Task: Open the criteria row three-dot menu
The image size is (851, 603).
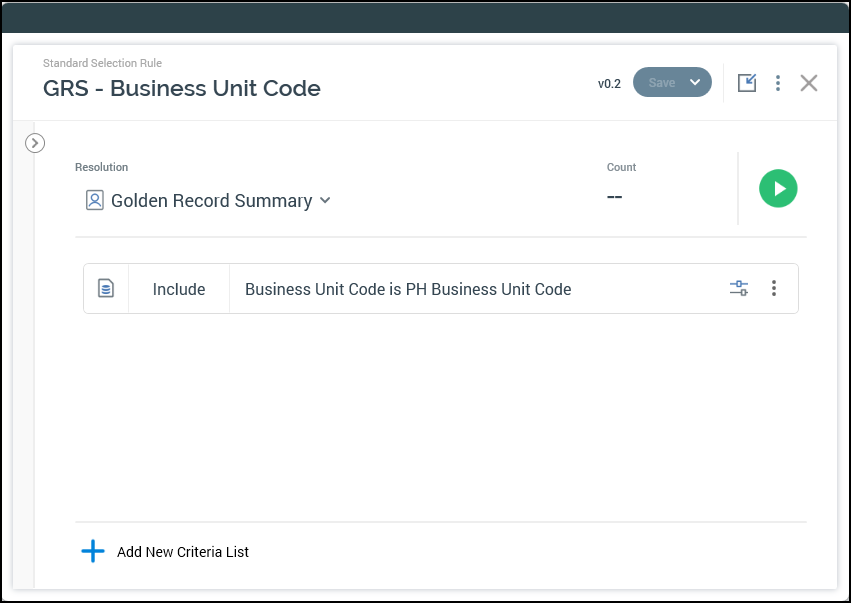Action: tap(773, 289)
